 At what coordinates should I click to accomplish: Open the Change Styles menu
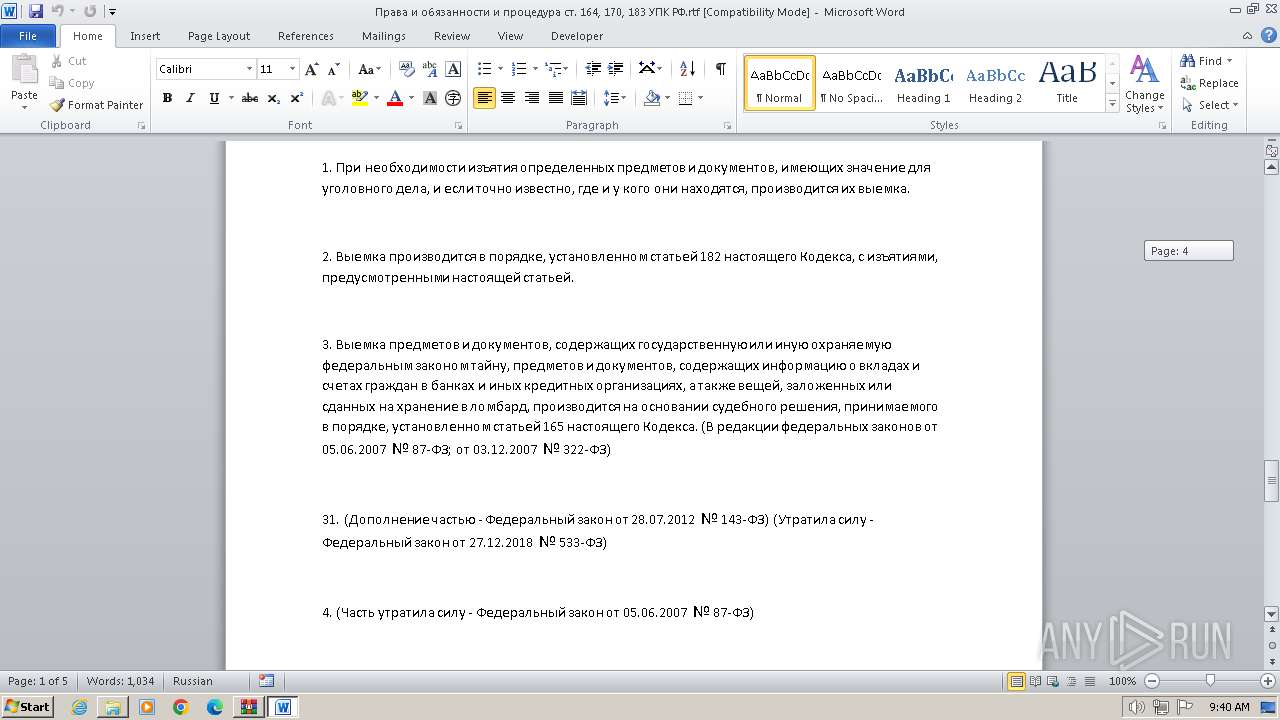tap(1144, 85)
